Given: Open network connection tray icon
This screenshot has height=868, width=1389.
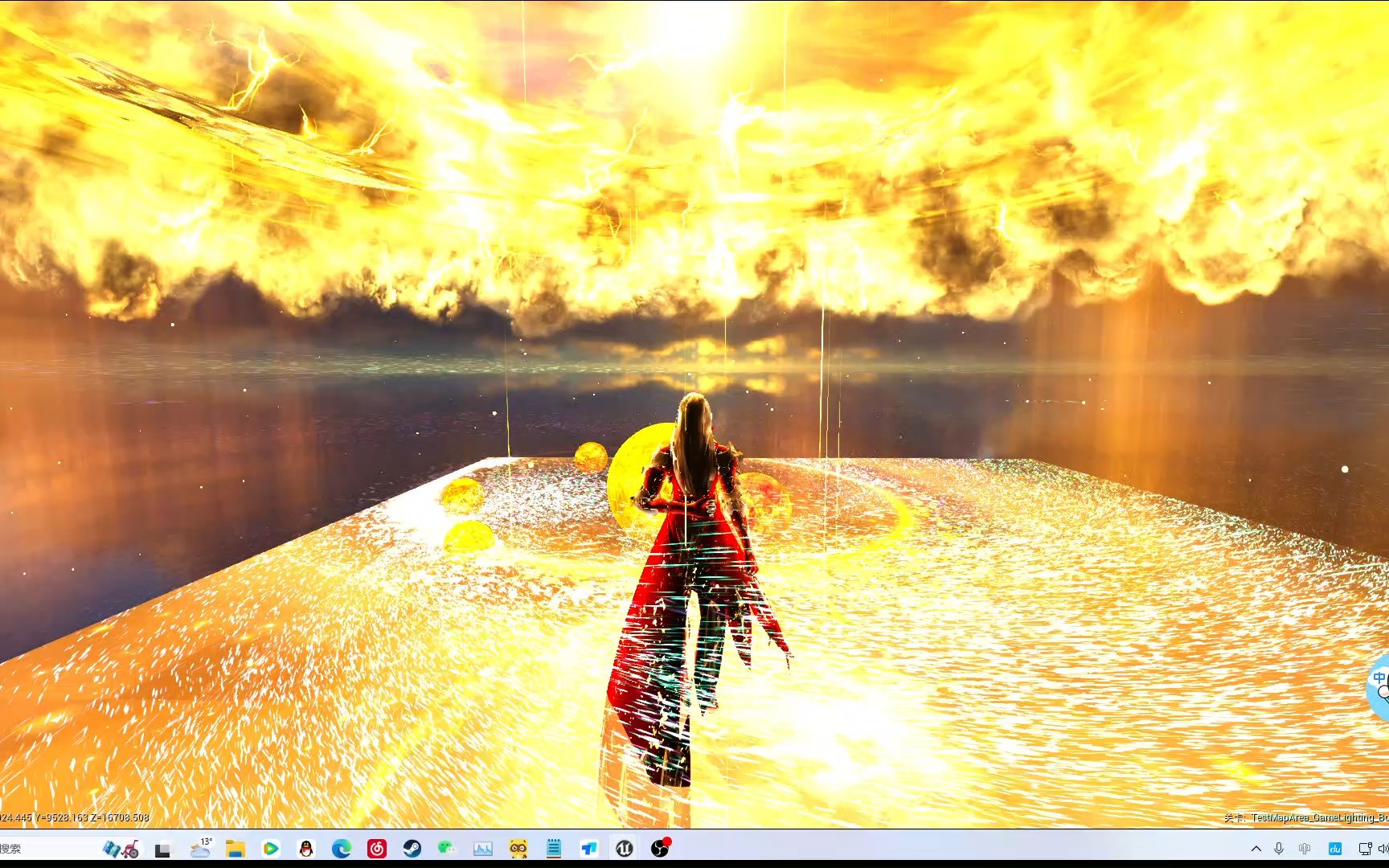Looking at the screenshot, I should click(1365, 849).
